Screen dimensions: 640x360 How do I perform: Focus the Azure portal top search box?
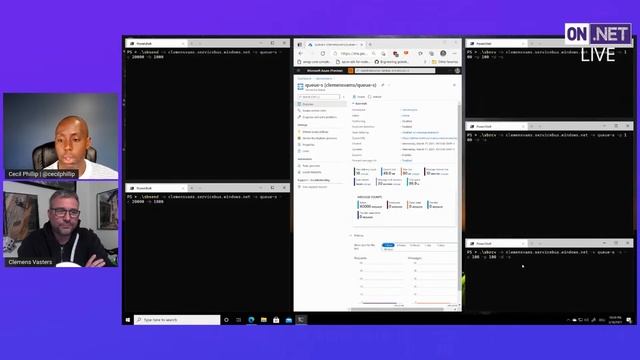click(395, 71)
